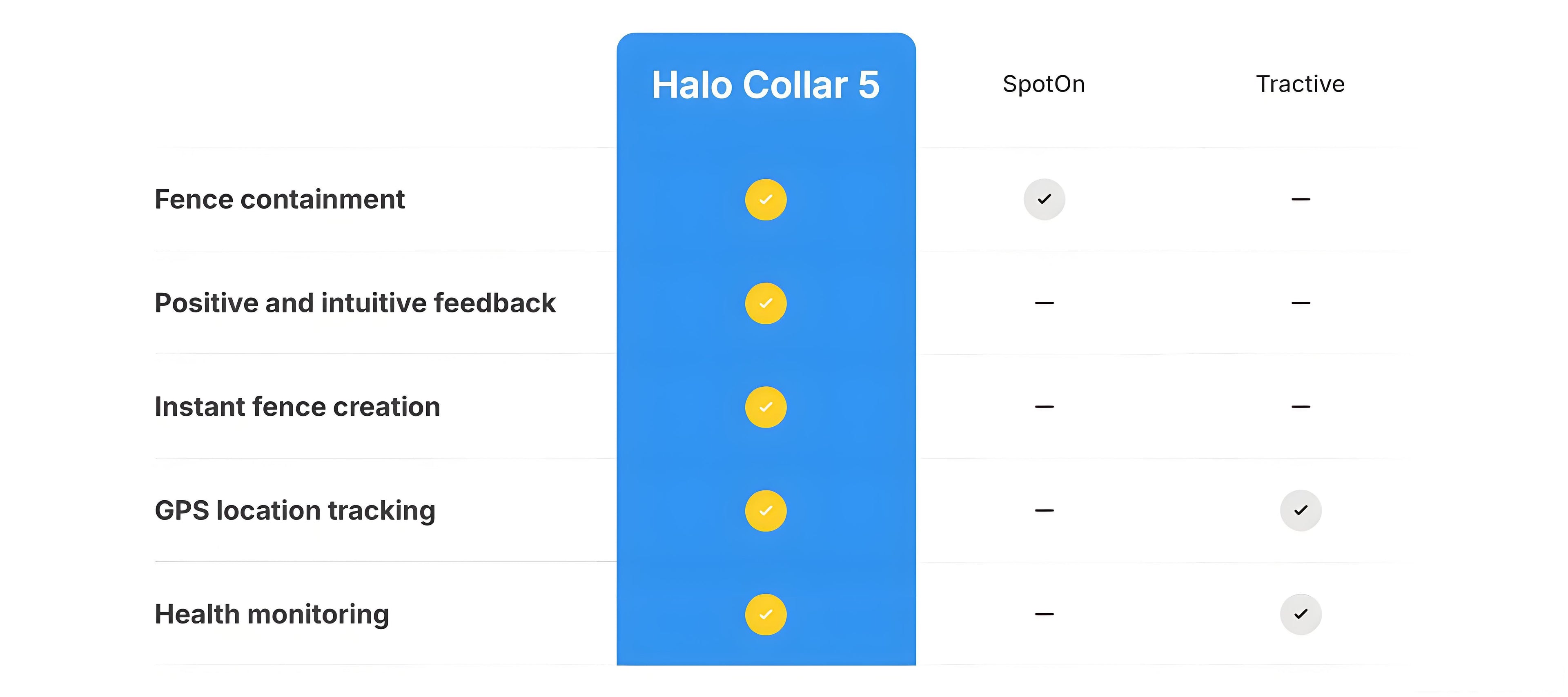Click Halo Collar 5 Positive feedback checkmark
This screenshot has height=697, width=1568.
765,303
